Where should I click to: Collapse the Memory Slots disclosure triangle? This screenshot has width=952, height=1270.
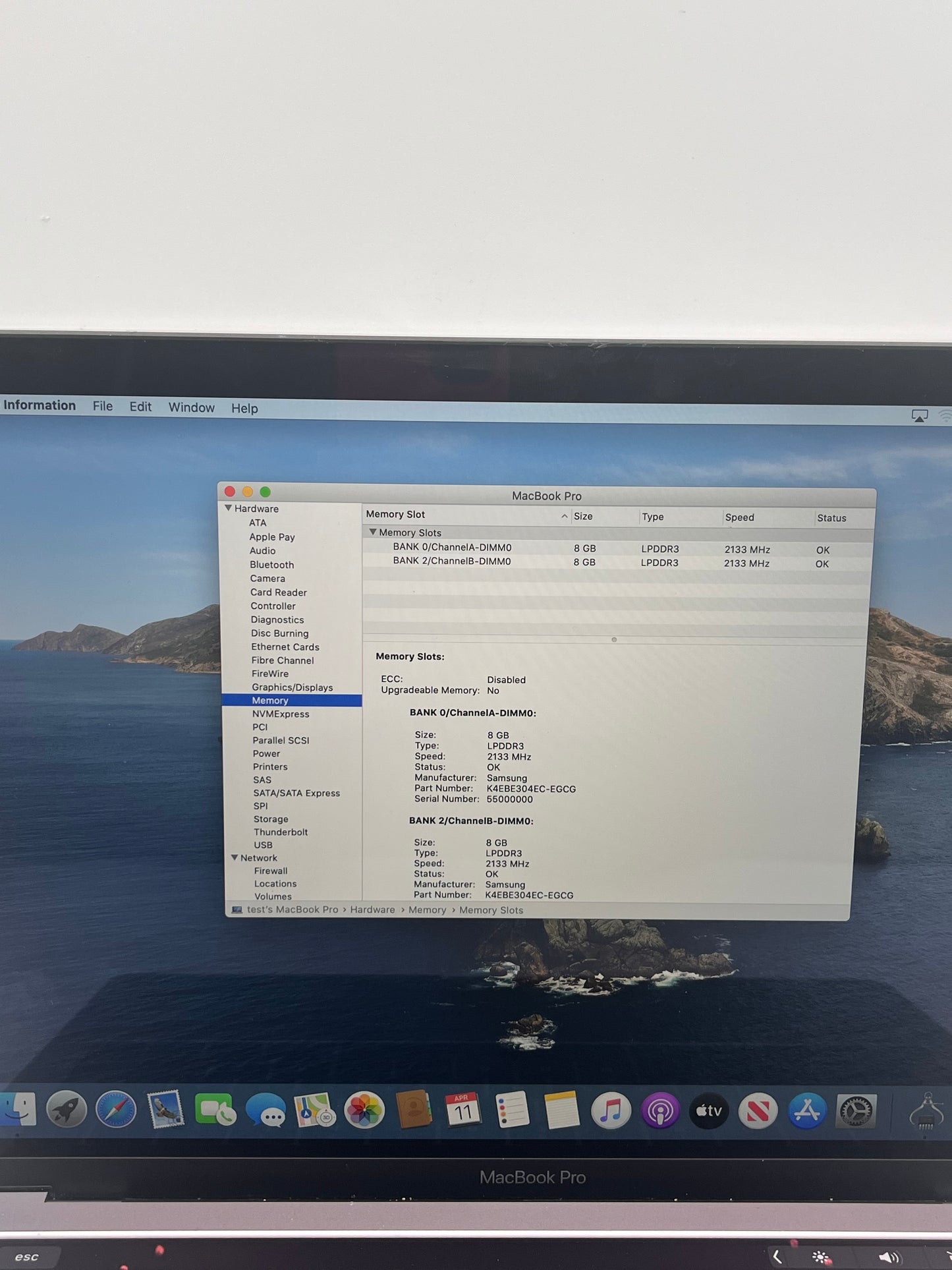pos(373,532)
